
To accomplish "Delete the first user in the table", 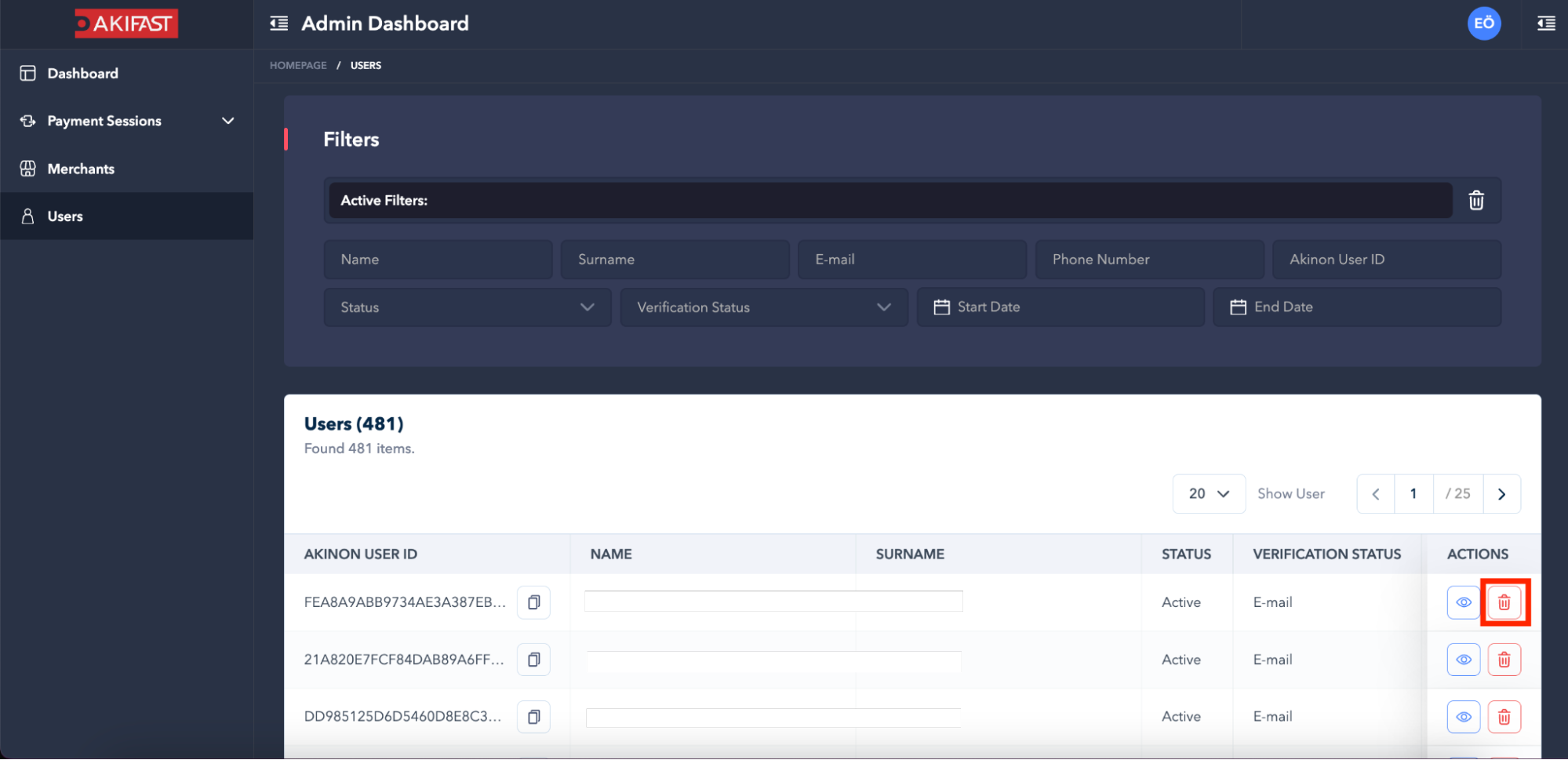I will [x=1504, y=602].
